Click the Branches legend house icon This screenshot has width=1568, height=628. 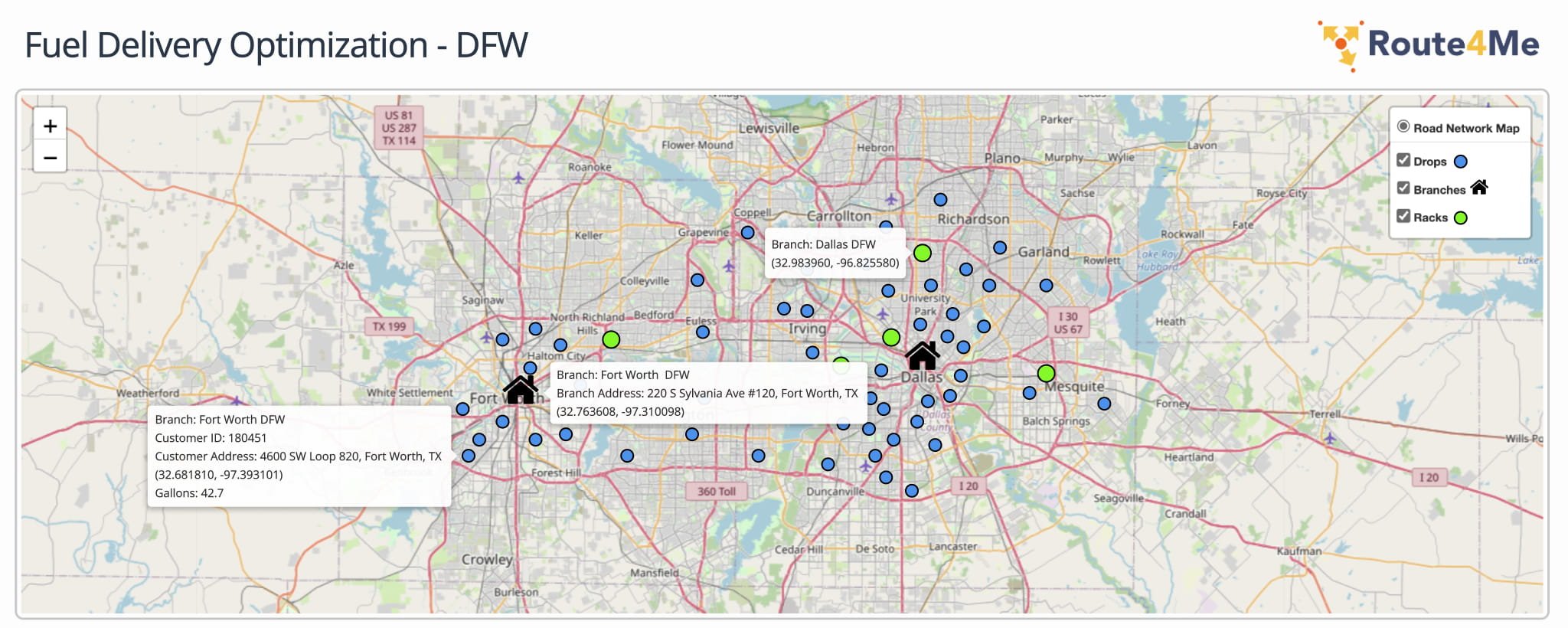(x=1479, y=188)
